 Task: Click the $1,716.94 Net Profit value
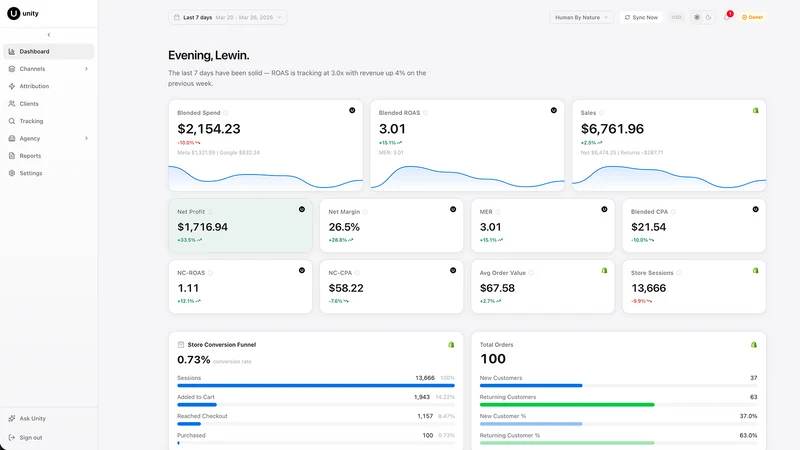click(203, 227)
